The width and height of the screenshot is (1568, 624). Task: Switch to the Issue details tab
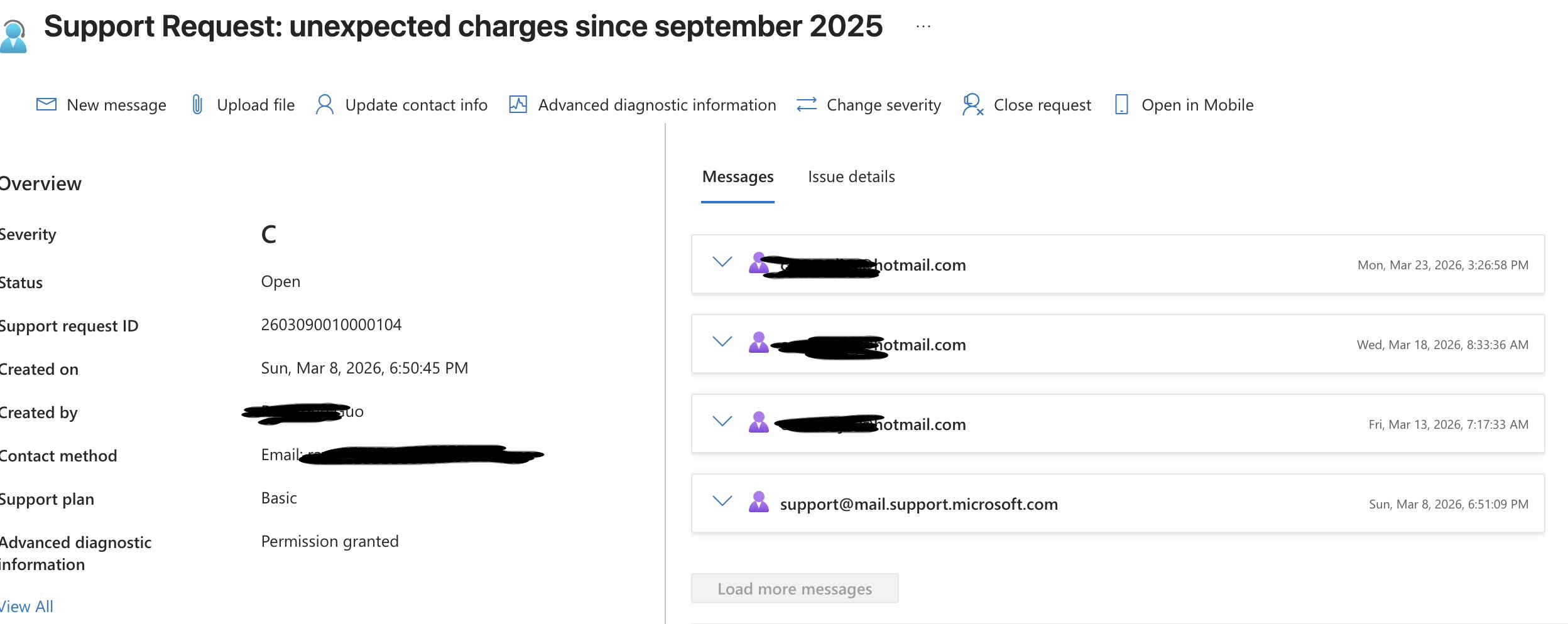(851, 177)
